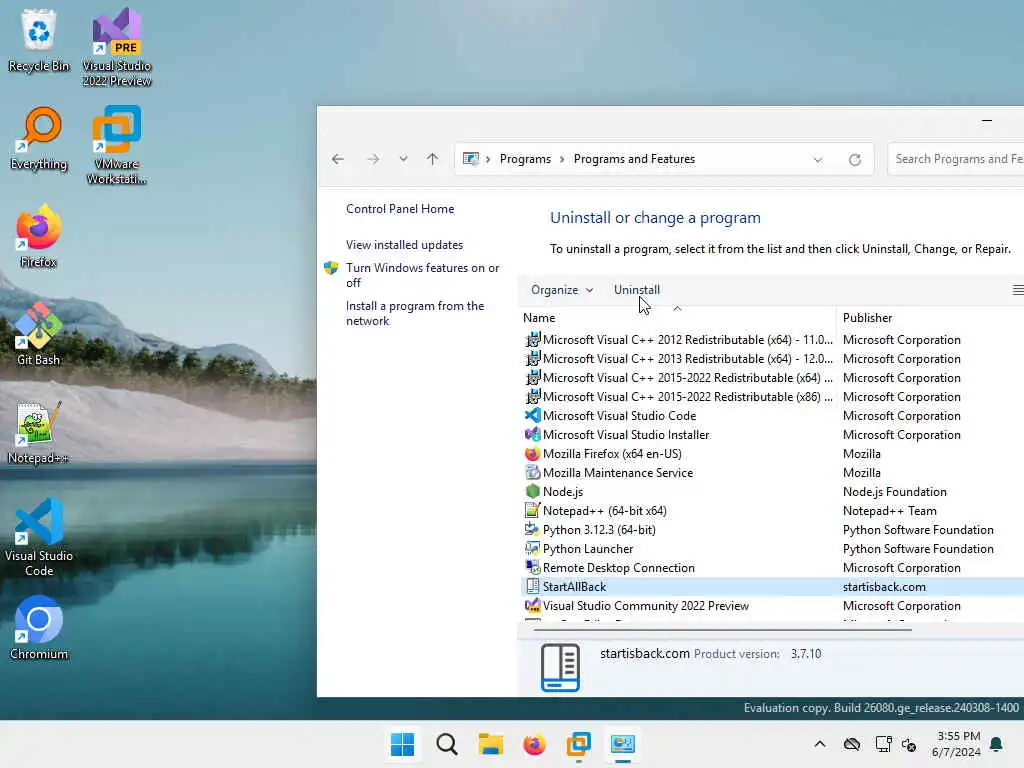The height and width of the screenshot is (768, 1024).
Task: Open VMware Workstation desktop icon
Action: [117, 145]
